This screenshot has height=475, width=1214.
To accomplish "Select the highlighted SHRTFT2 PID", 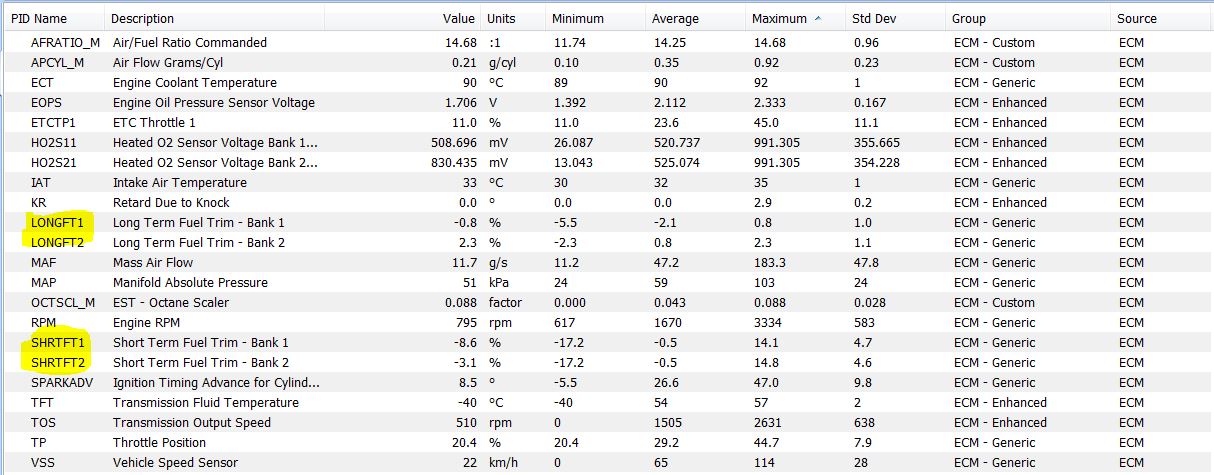I will click(x=58, y=362).
